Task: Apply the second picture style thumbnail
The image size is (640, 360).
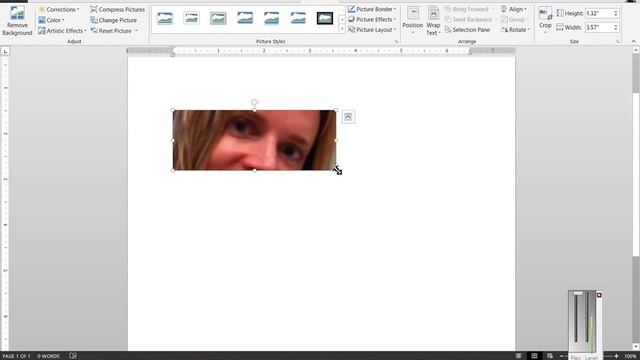Action: [x=191, y=18]
